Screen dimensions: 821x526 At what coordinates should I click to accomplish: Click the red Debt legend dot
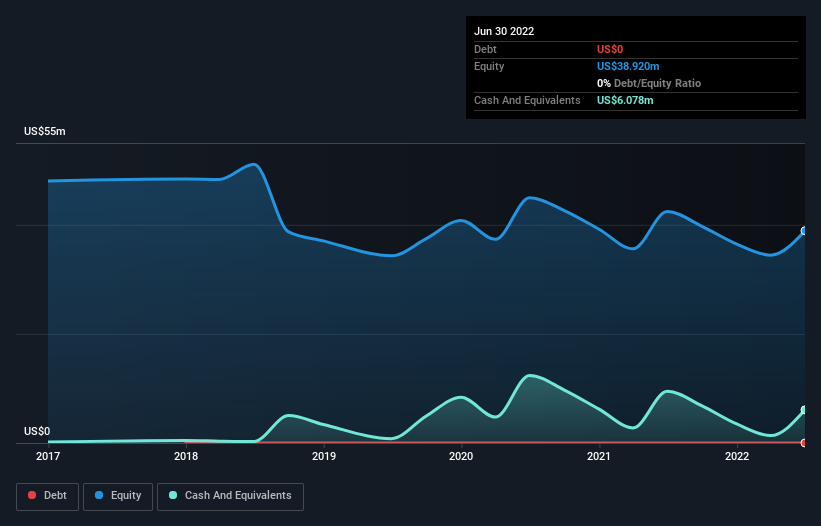click(x=32, y=495)
